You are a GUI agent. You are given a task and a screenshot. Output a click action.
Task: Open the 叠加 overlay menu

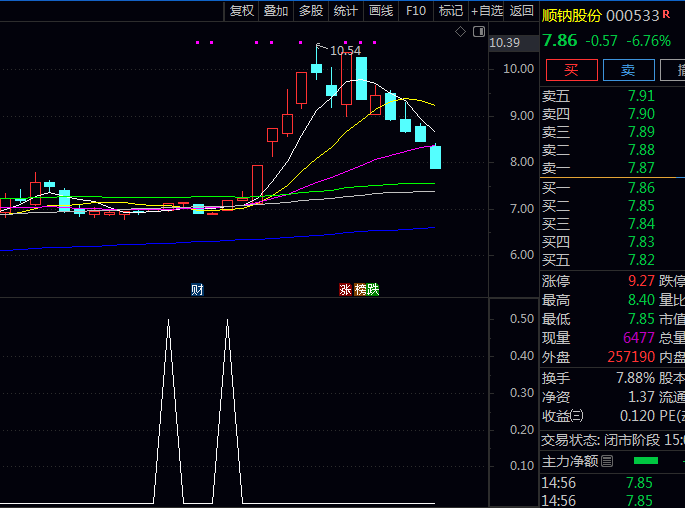click(276, 11)
